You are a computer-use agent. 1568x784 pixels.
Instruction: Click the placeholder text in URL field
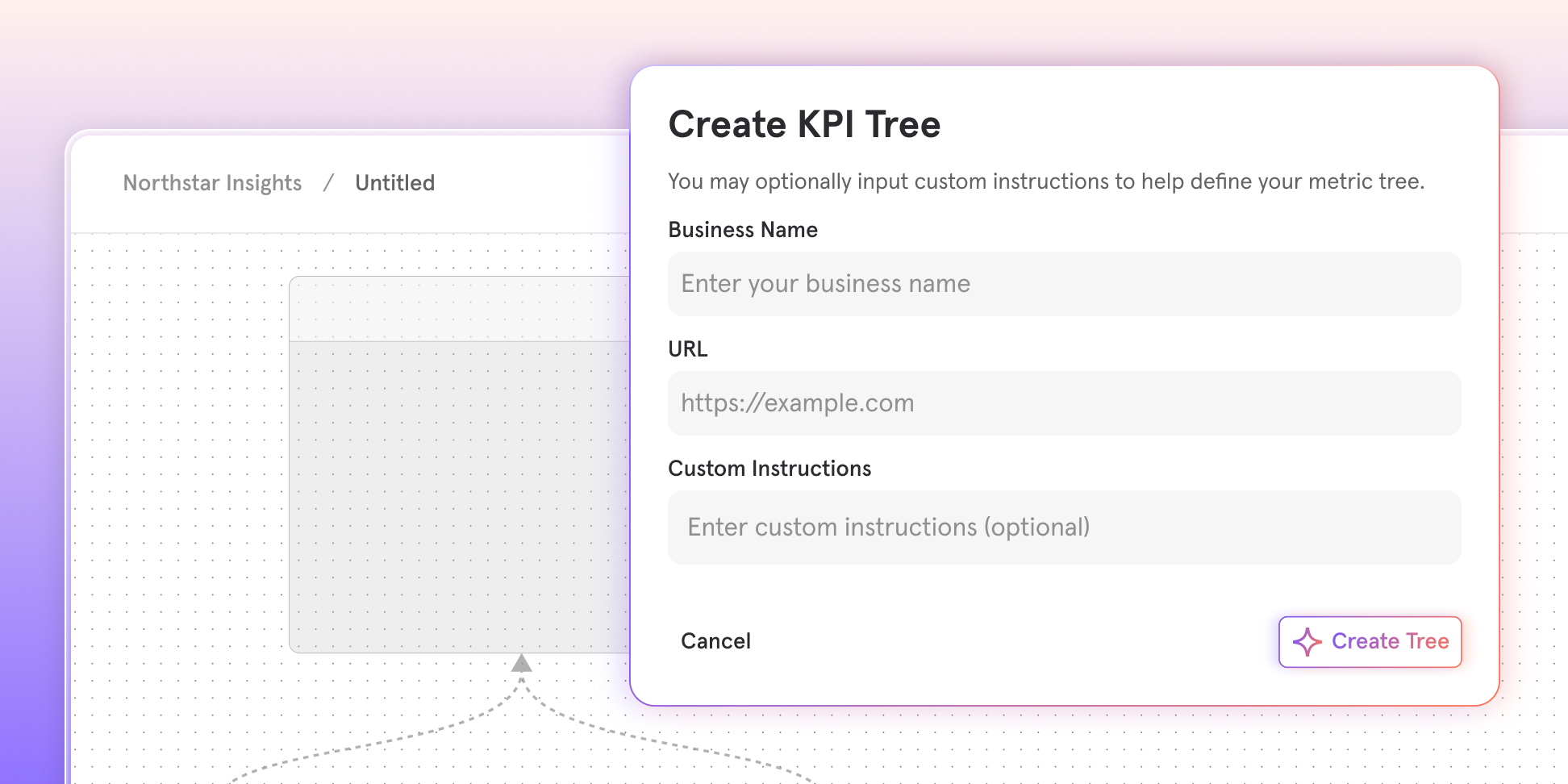click(x=797, y=403)
